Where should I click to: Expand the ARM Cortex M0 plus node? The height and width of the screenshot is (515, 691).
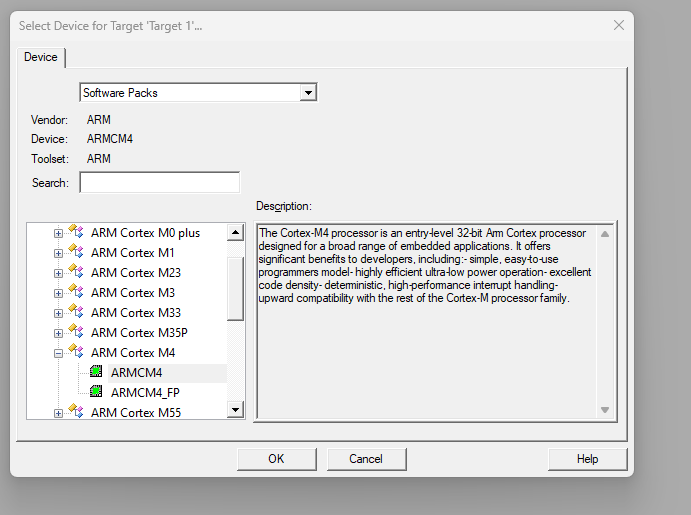[x=58, y=233]
